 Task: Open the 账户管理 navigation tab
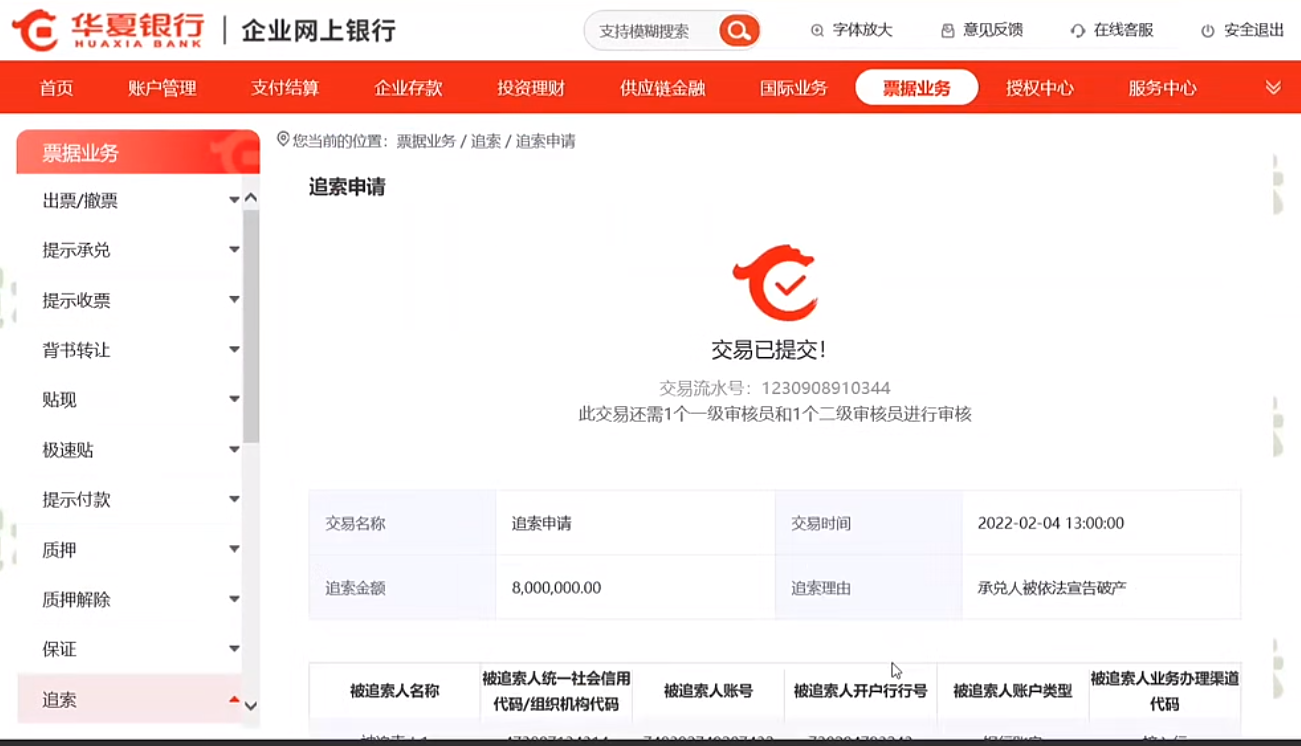[162, 88]
